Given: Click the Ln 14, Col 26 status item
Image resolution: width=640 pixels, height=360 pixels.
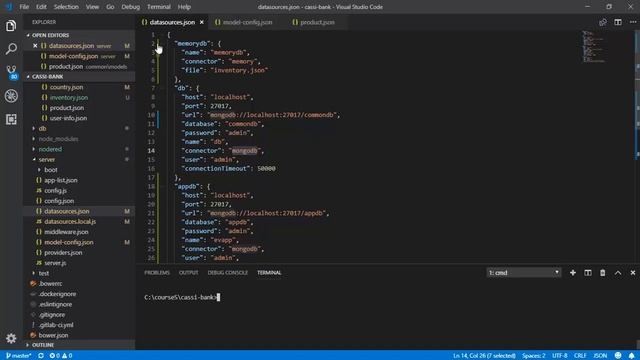Looking at the screenshot, I should [x=484, y=356].
